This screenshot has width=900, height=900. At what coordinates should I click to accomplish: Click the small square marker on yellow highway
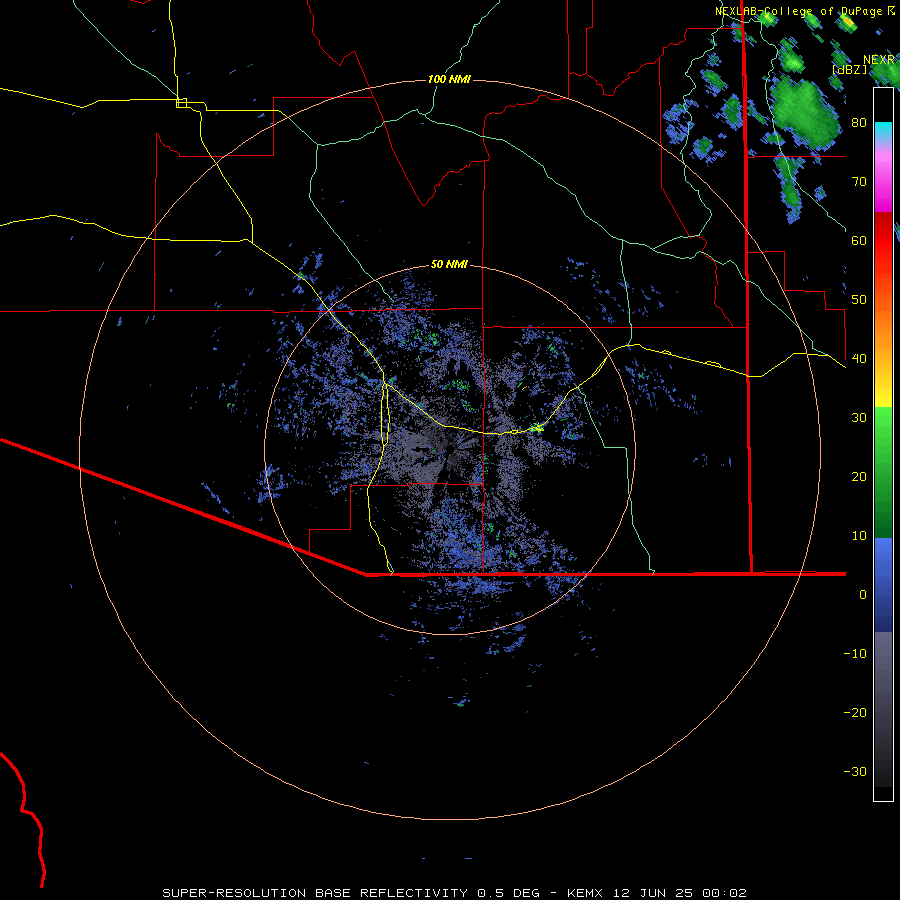tap(181, 103)
